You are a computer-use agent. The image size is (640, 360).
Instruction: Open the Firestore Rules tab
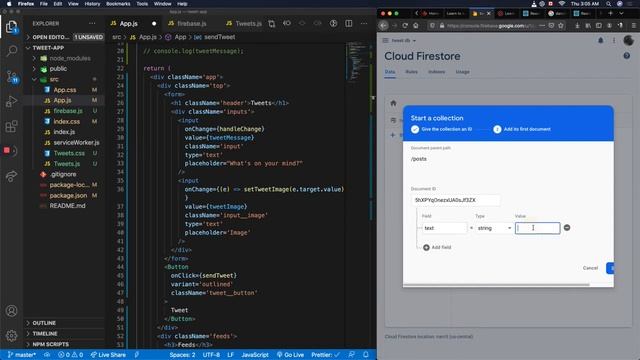(411, 72)
